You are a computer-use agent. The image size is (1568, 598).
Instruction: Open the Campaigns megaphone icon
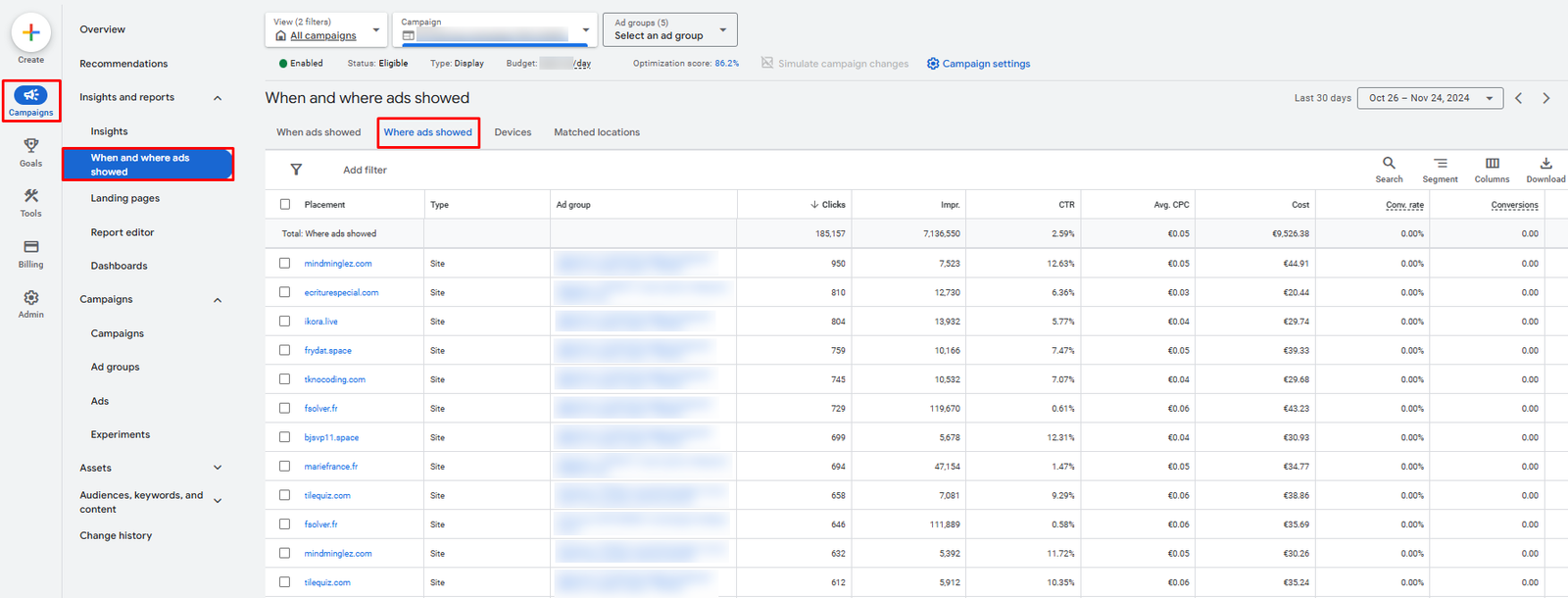[x=31, y=95]
